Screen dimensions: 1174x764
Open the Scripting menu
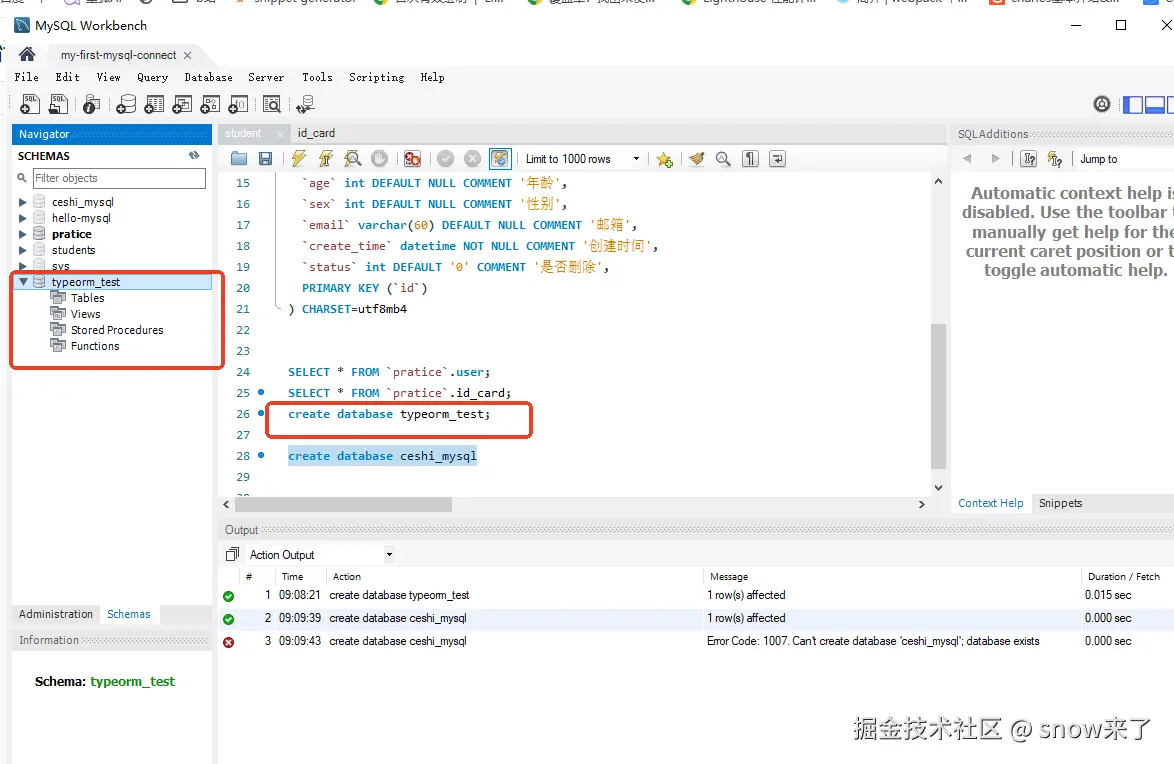pyautogui.click(x=376, y=77)
